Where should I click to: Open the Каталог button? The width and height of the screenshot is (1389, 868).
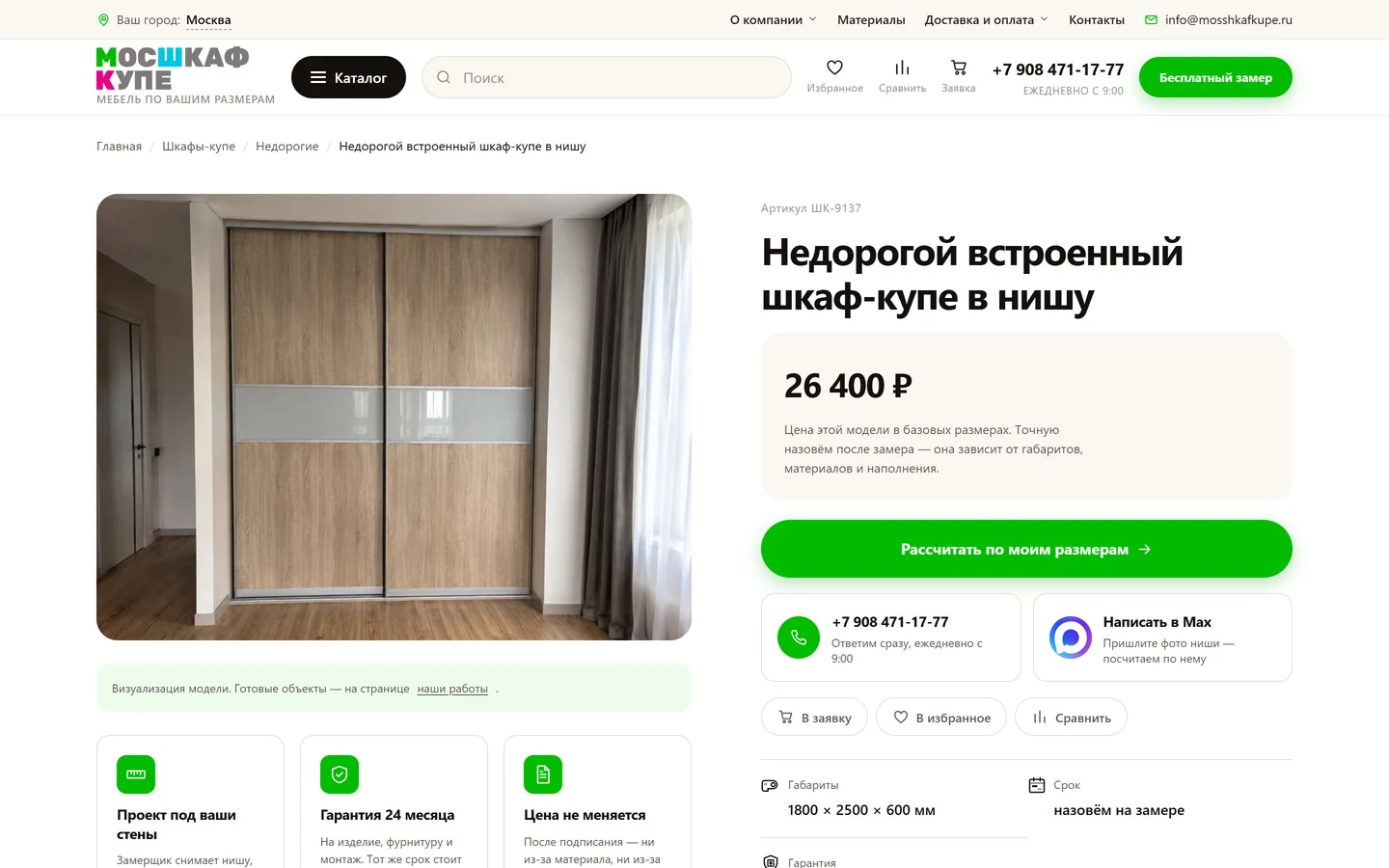coord(348,77)
